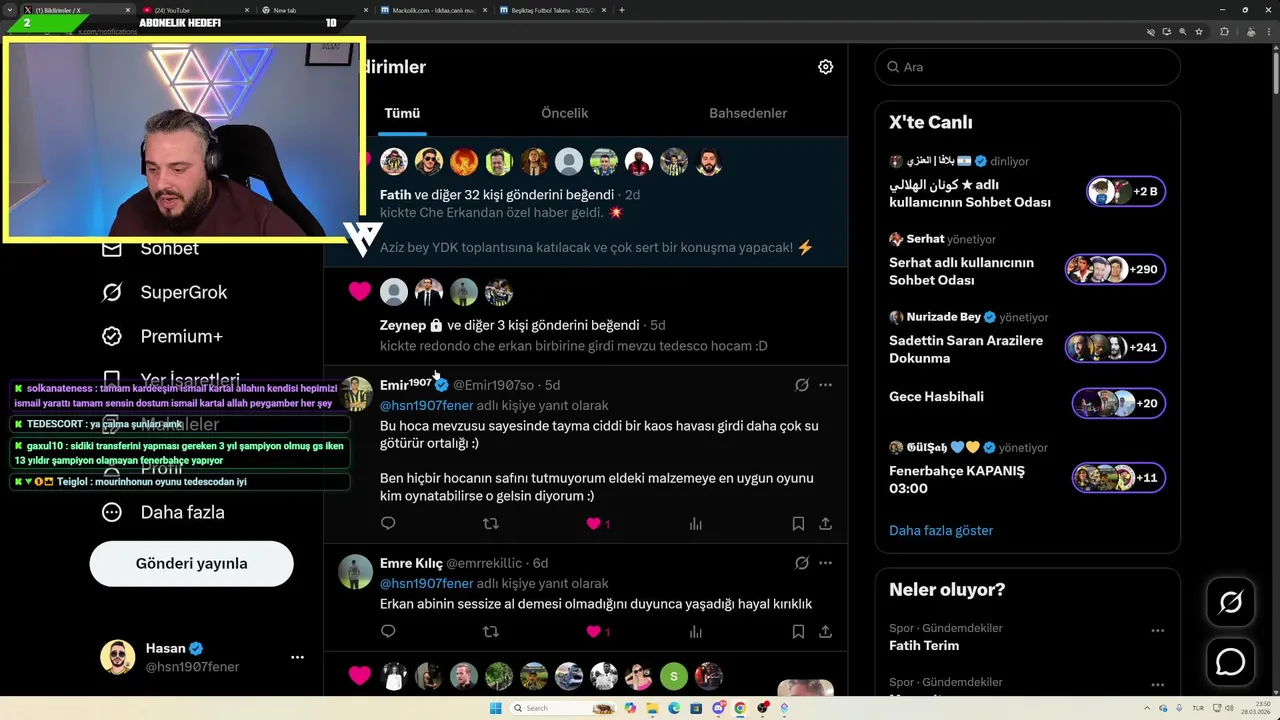Screen dimensions: 1280x720
Task: Open 'Fatih ve diğer 32 kişi' like notification
Action: pyautogui.click(x=585, y=202)
